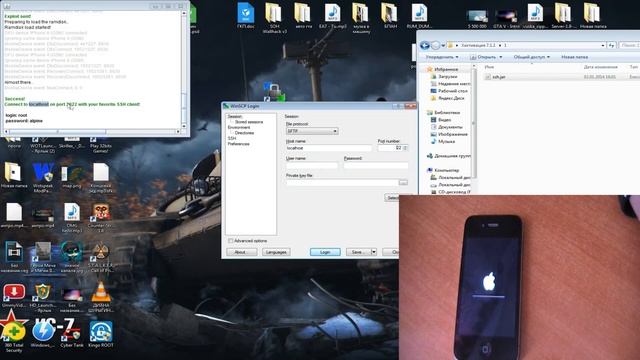Click the private key file browse button

point(403,182)
